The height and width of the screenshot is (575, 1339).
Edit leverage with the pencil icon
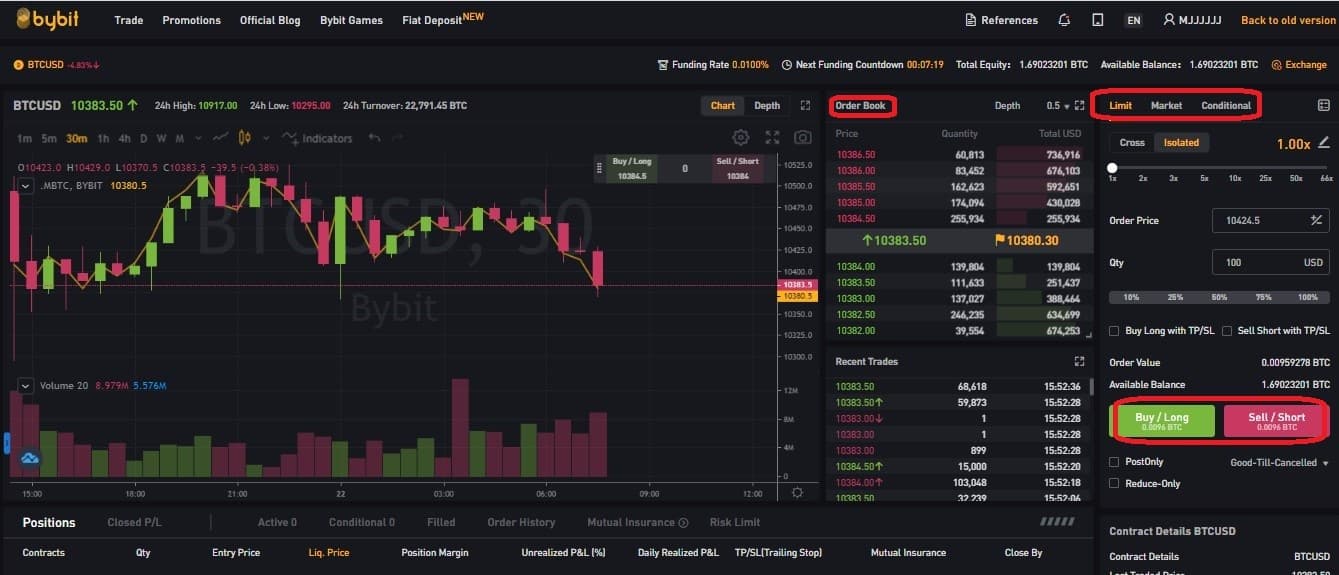1324,143
